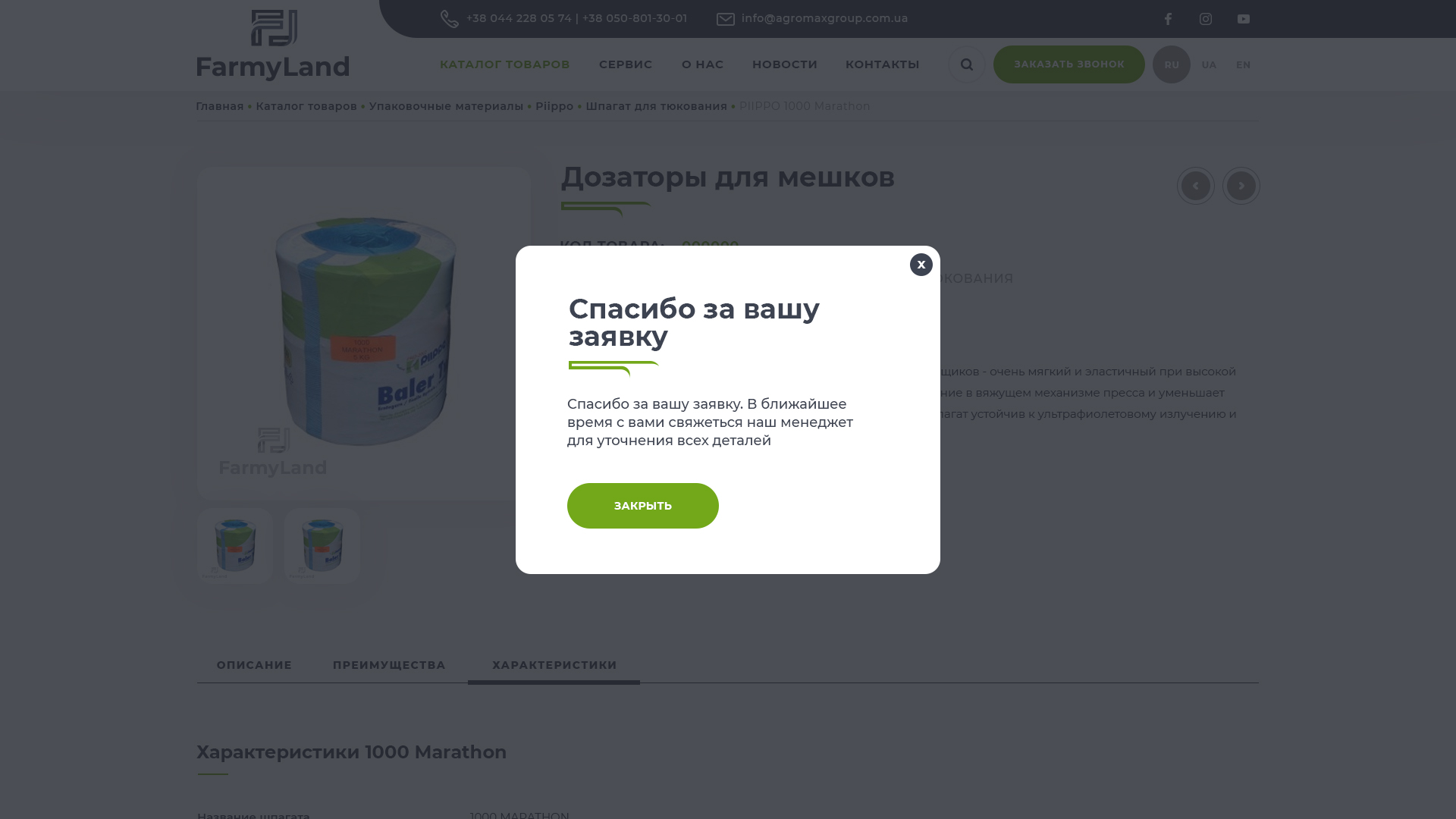This screenshot has width=1456, height=819.
Task: Click Заказать звонок button
Action: tap(1069, 64)
